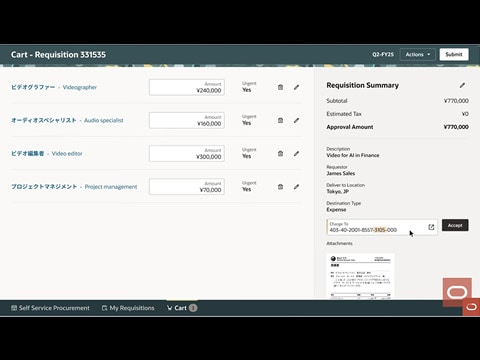Click the Charge To account field

click(x=382, y=227)
